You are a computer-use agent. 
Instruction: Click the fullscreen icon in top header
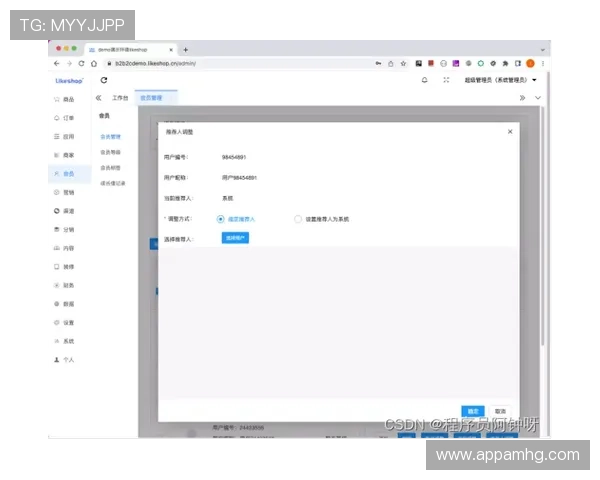pyautogui.click(x=446, y=80)
